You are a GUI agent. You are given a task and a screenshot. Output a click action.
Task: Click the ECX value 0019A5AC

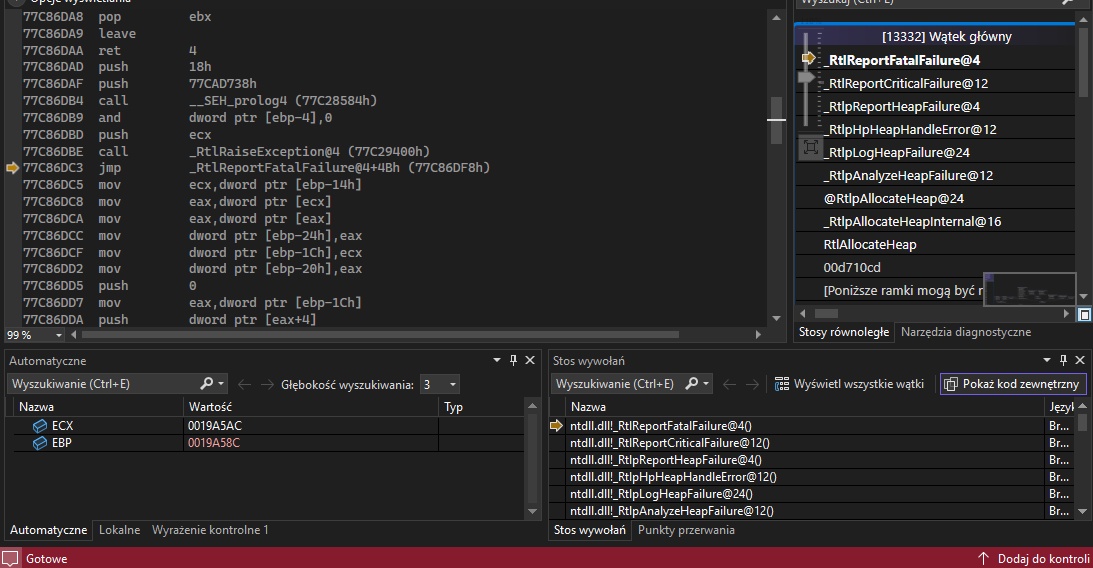coord(215,425)
